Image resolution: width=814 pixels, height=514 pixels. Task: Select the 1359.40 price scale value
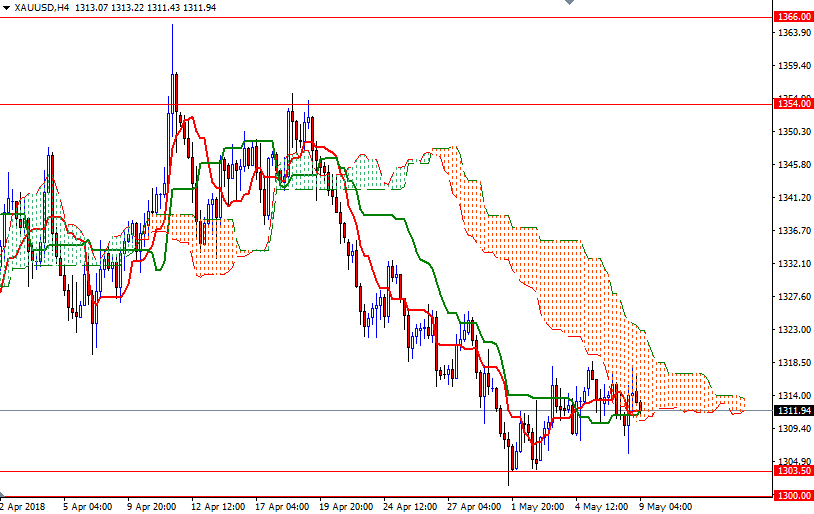pyautogui.click(x=794, y=66)
